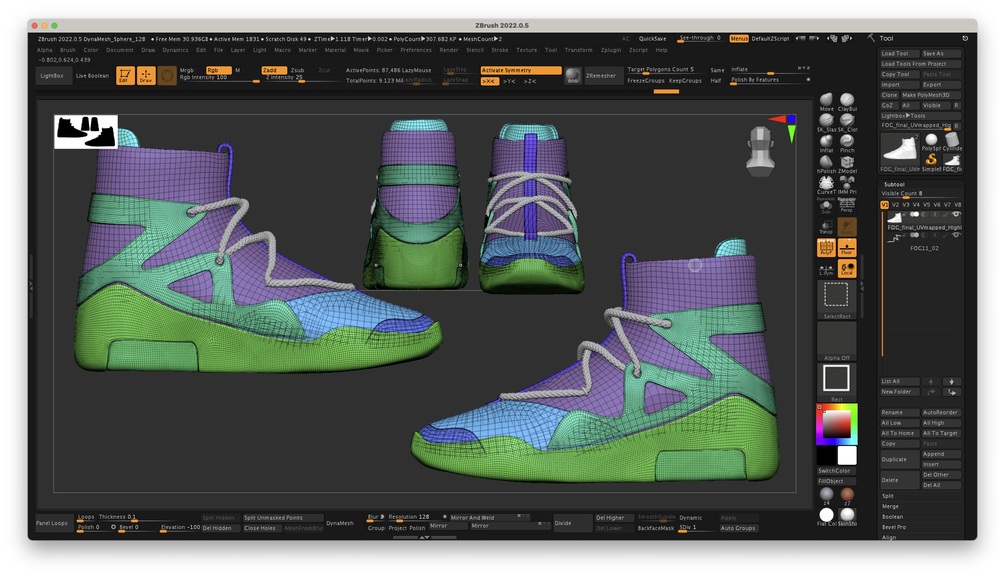Toggle Solo mode
Image resolution: width=1005 pixels, height=577 pixels.
(826, 206)
